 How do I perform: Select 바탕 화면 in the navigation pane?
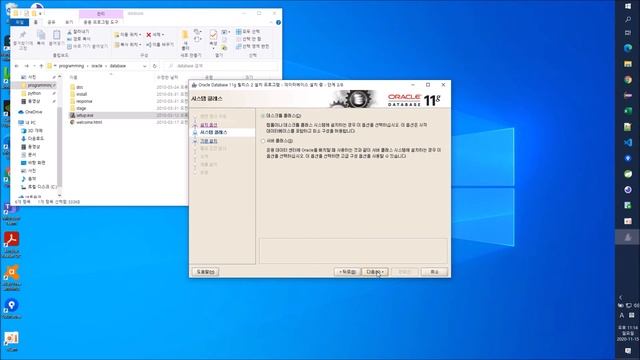[36, 163]
